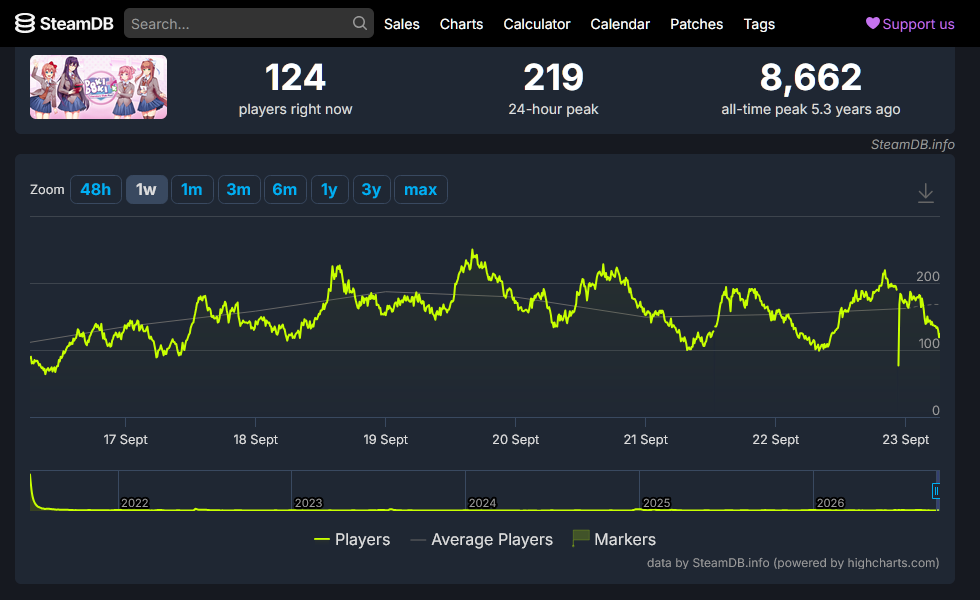Click the Patches navigation link
Screen dimensions: 980x600
coord(696,24)
